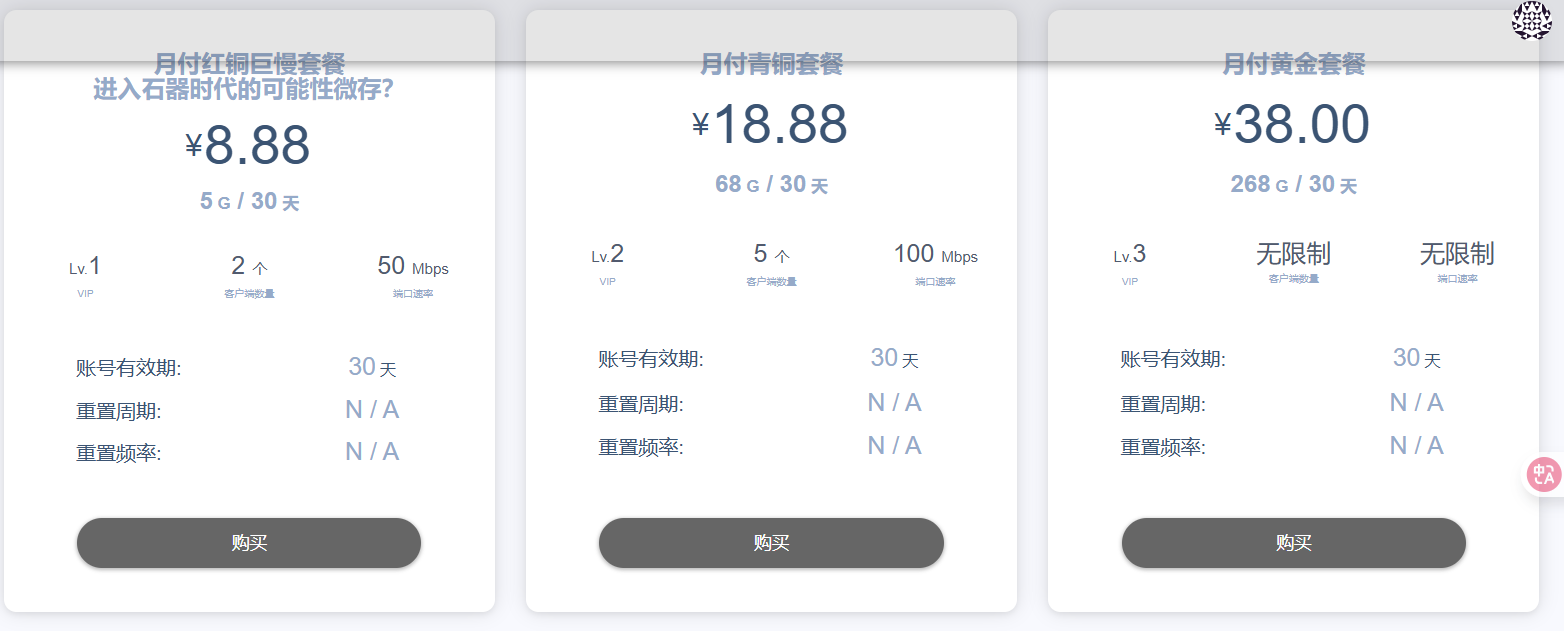Viewport: 1564px width, 631px height.
Task: Click the ¥18.88 price text
Action: [770, 125]
